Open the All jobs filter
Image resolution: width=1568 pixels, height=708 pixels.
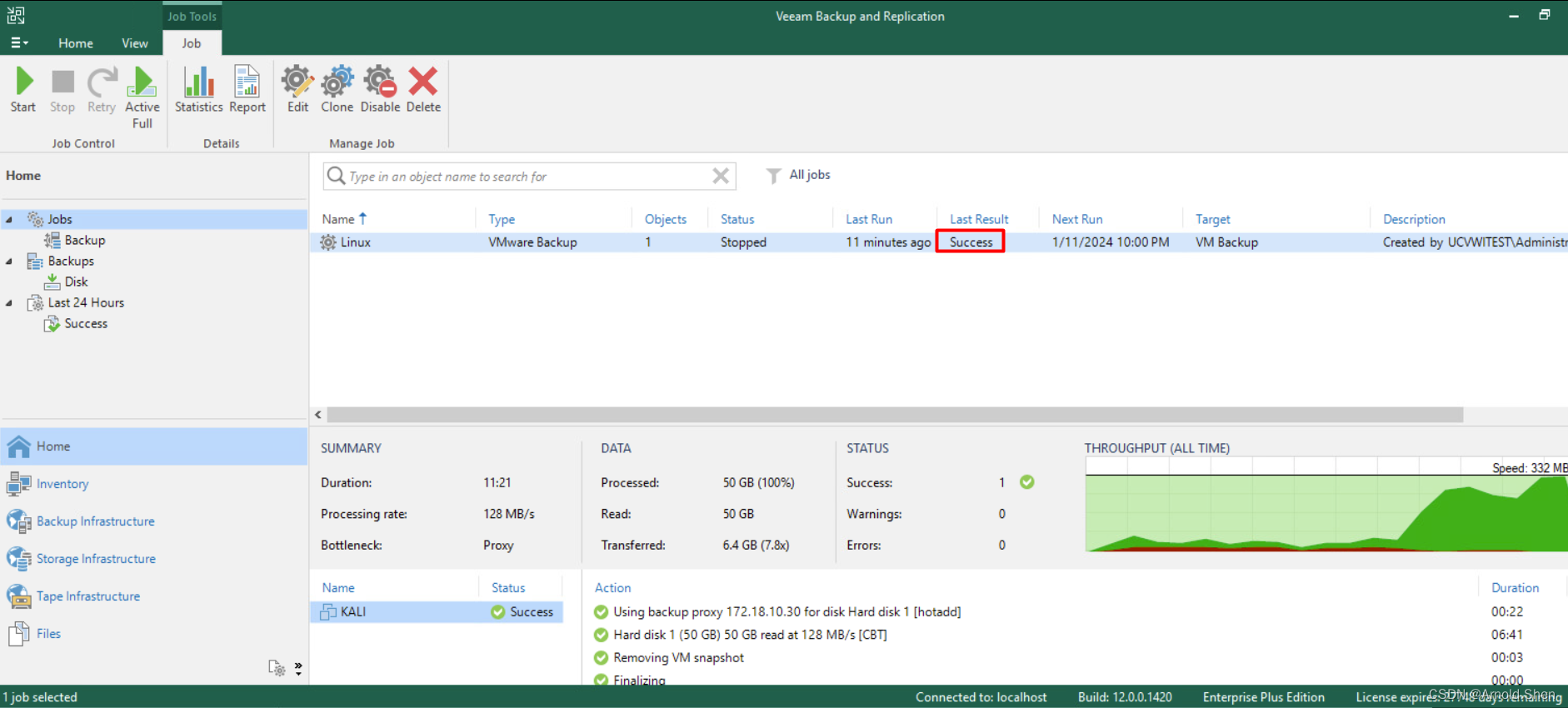pyautogui.click(x=798, y=175)
